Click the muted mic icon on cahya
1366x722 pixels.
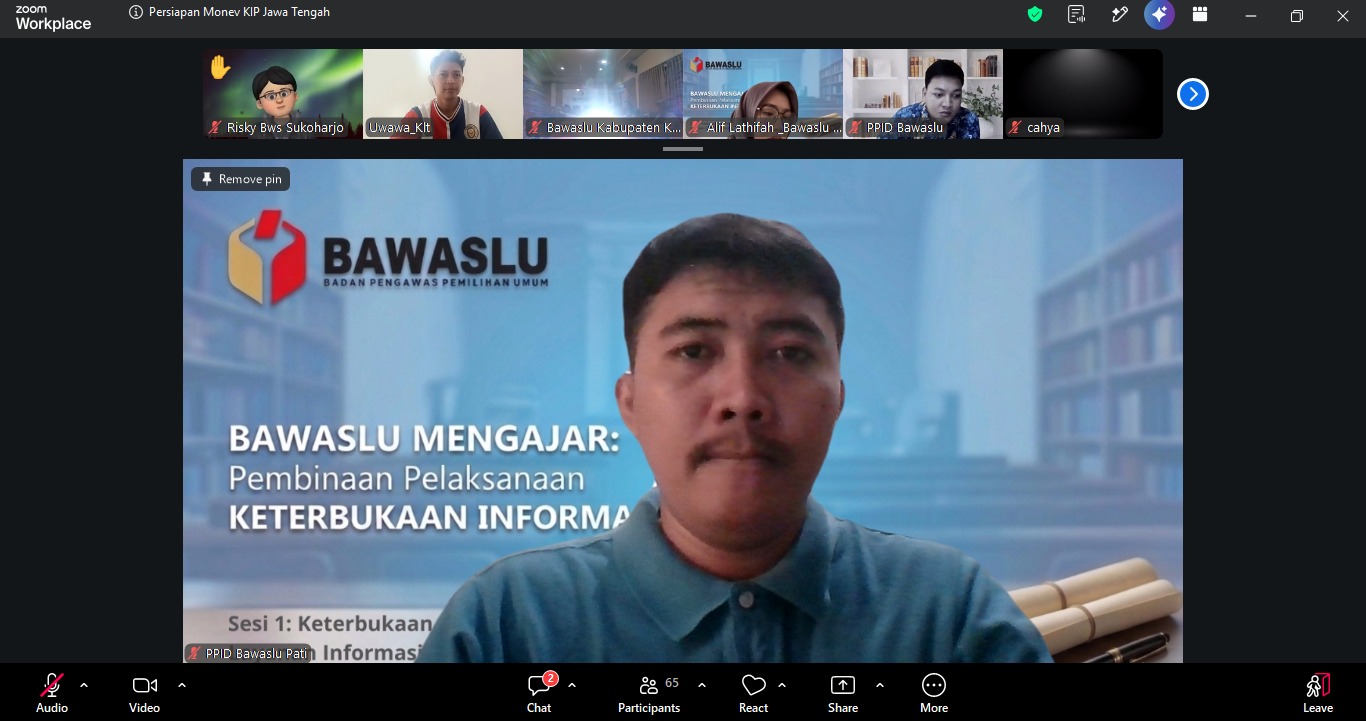(1015, 128)
